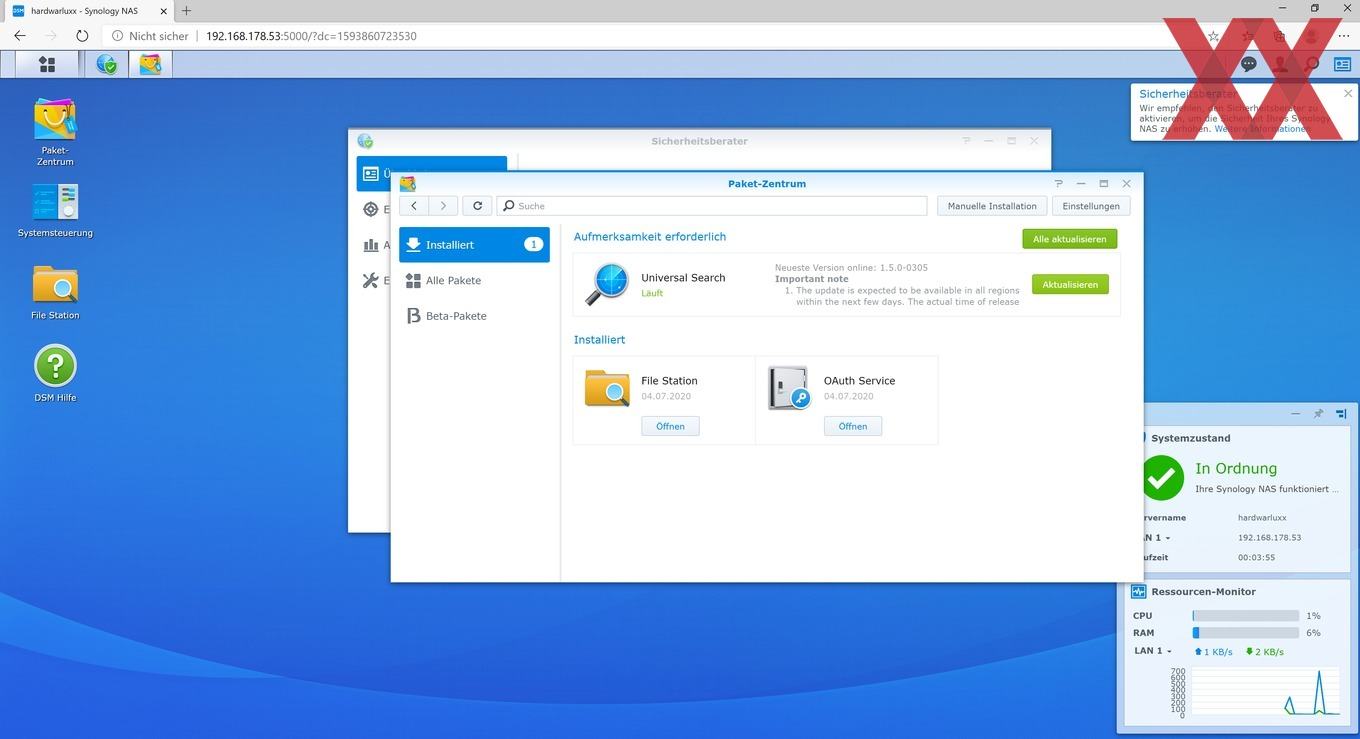Screen dimensions: 1360x739
Task: Switch to Sicherheitsberater via its taskbar icon
Action: tap(106, 64)
